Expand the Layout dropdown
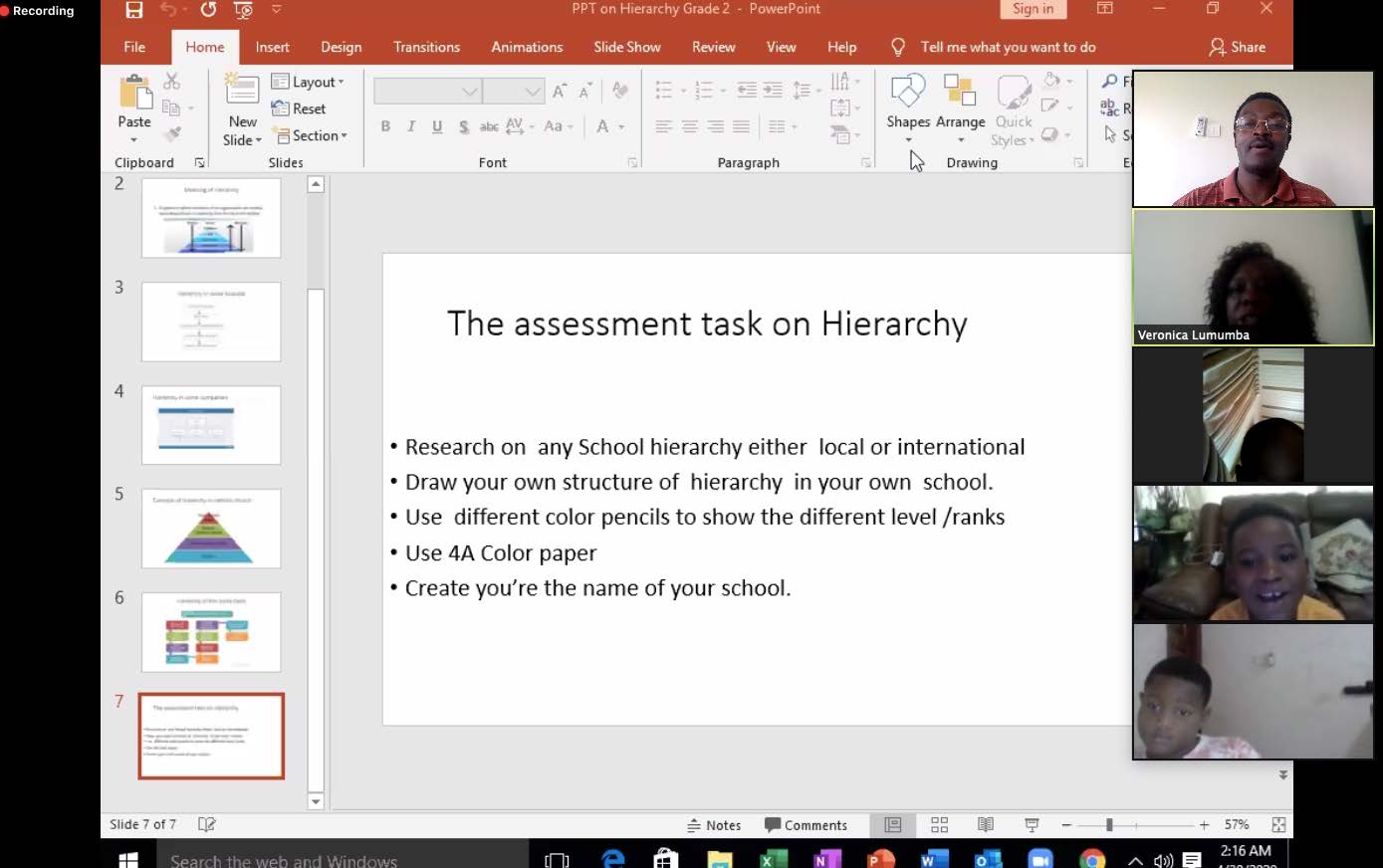 tap(309, 82)
